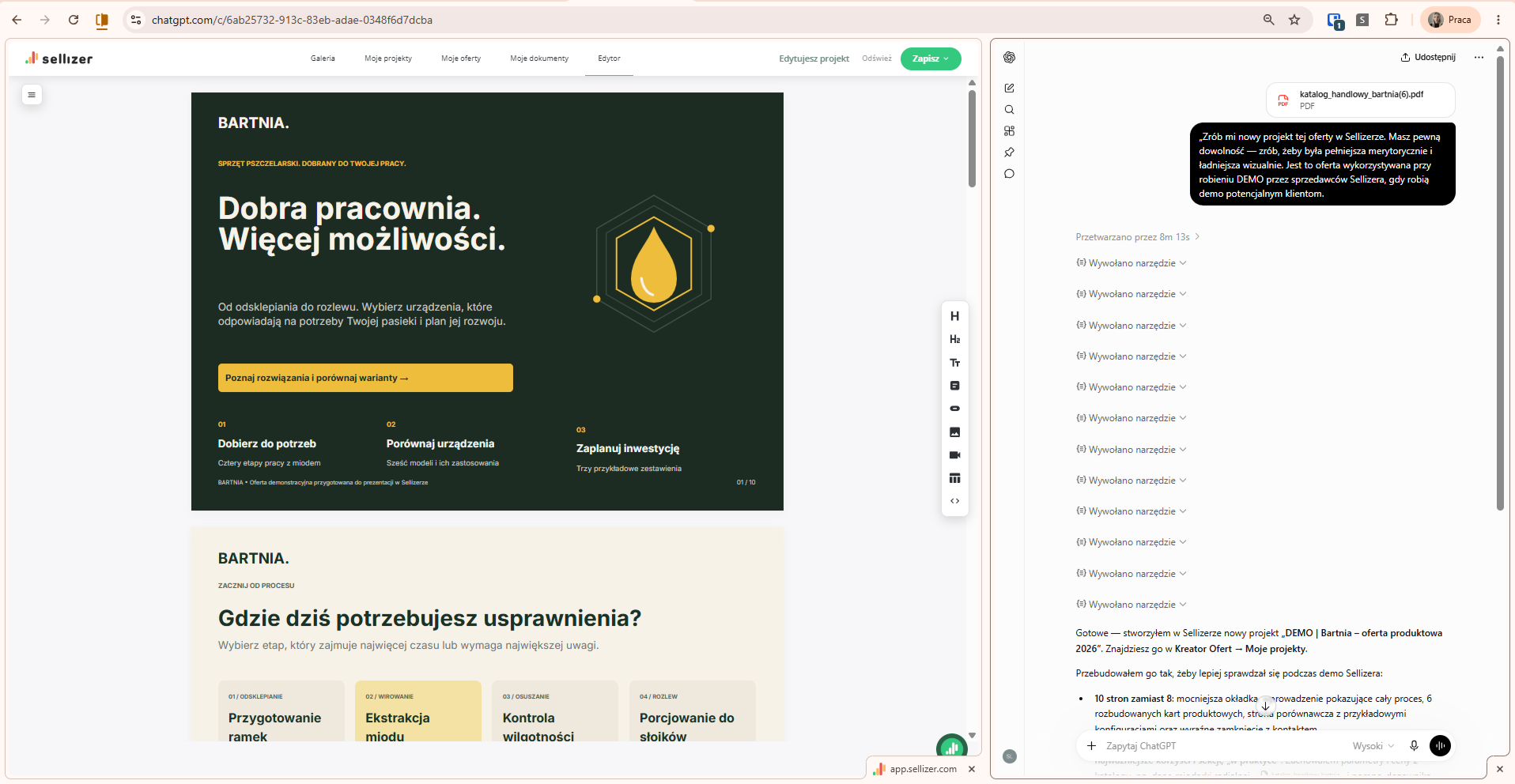Go to Moje oferty tab
The height and width of the screenshot is (784, 1515).
(461, 58)
